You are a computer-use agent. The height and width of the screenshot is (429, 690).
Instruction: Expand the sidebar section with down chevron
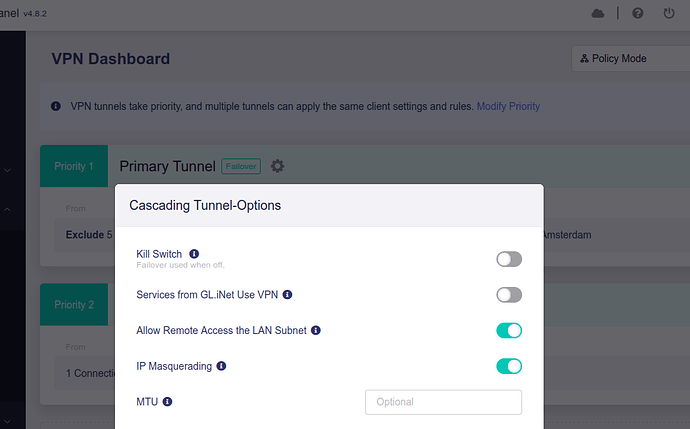(x=8, y=171)
